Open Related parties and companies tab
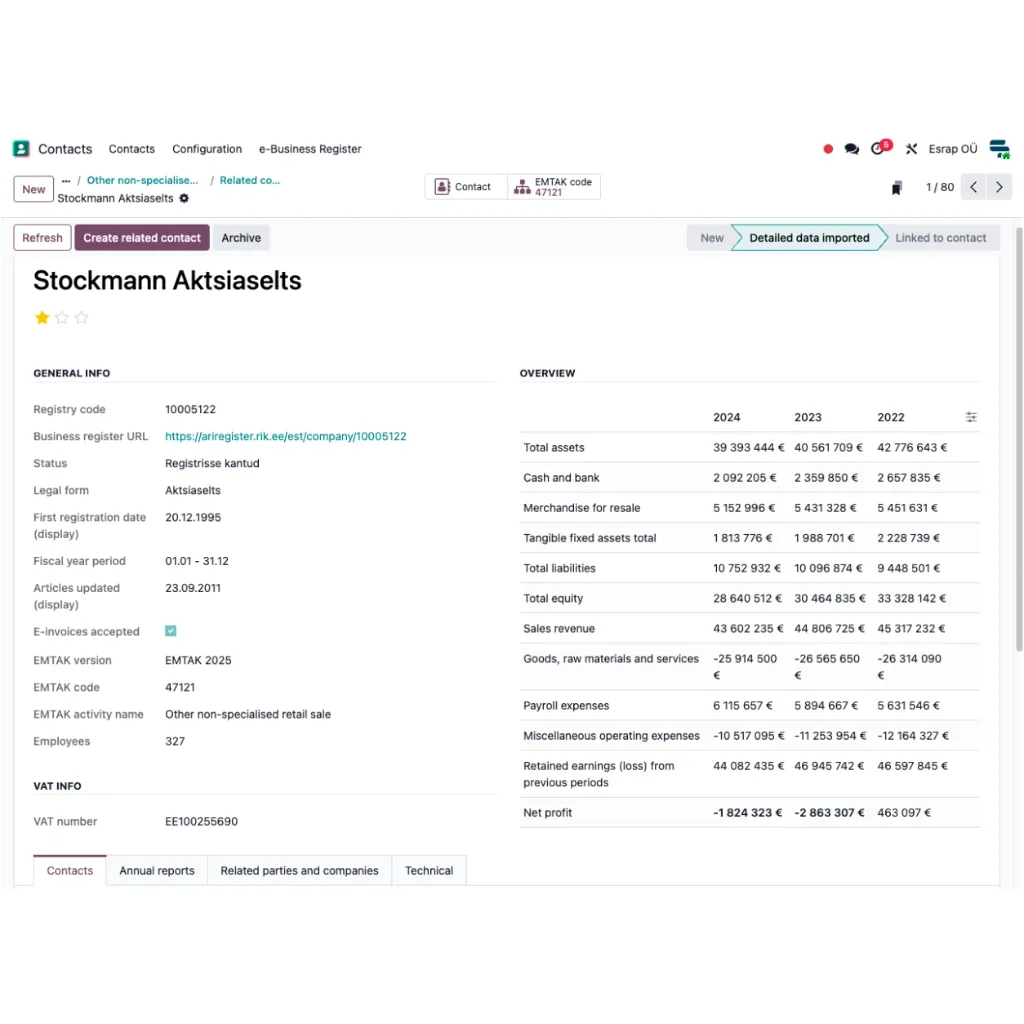 click(x=299, y=871)
